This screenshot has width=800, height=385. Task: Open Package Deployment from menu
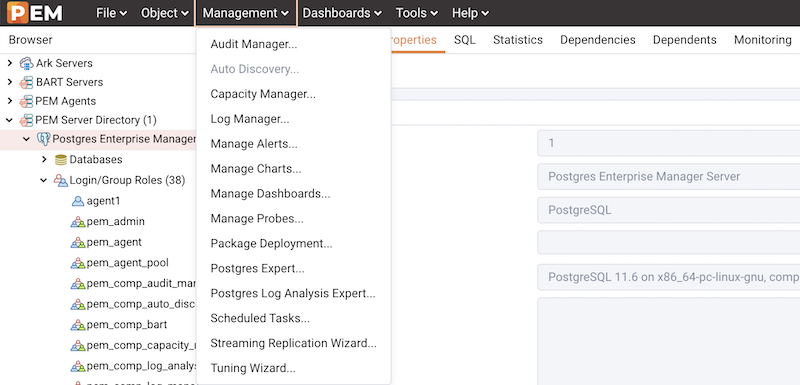tap(293, 244)
